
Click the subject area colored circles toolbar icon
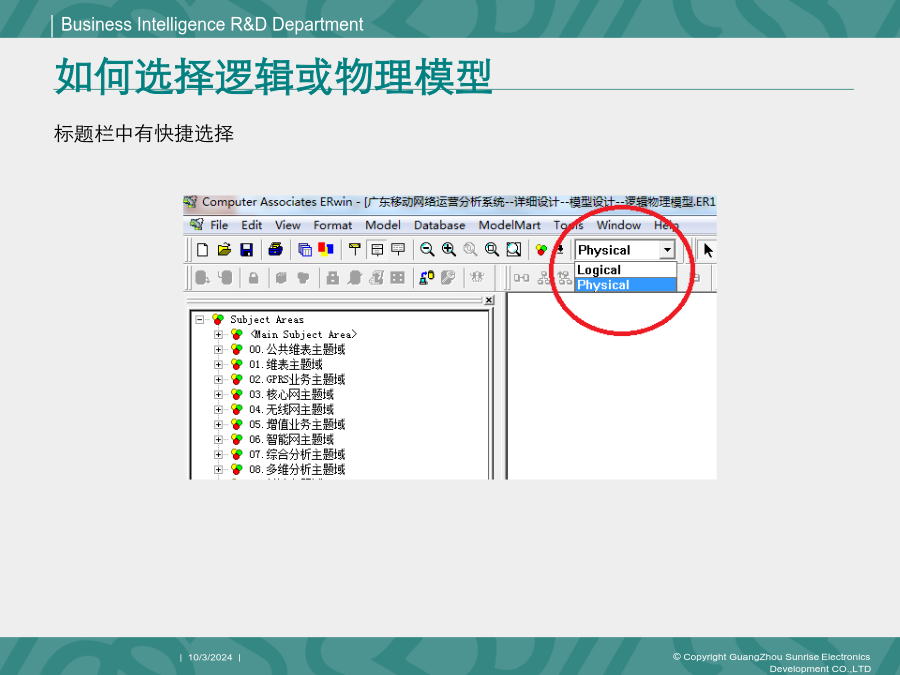[x=541, y=250]
